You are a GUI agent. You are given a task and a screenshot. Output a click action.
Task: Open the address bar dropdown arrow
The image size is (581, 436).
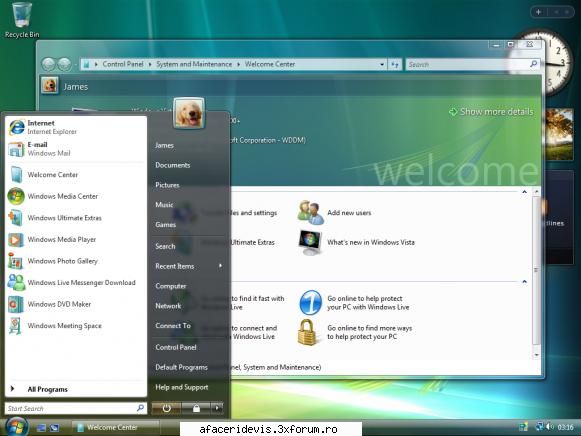pyautogui.click(x=382, y=64)
